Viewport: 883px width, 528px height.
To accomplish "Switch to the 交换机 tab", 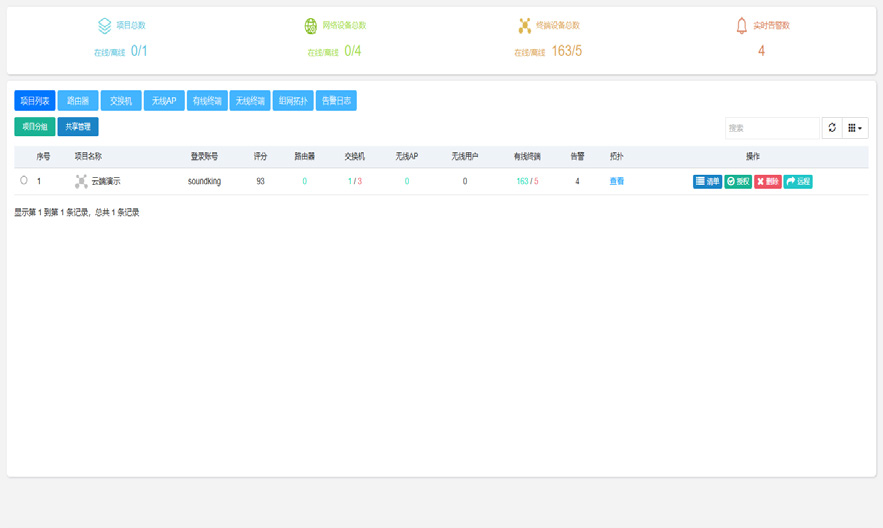I will click(x=121, y=101).
